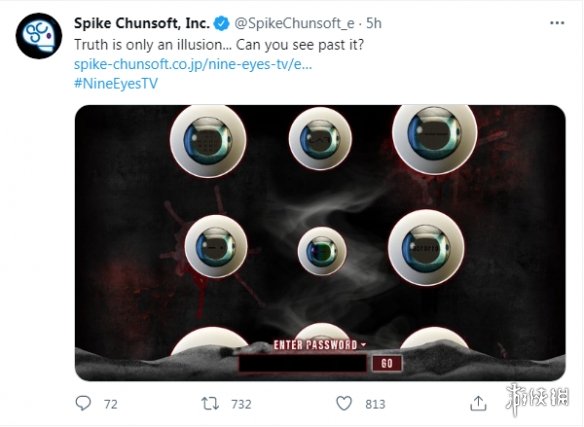Viewport: 584px width, 427px height.
Task: Like the tweet with heart icon
Action: click(x=344, y=404)
